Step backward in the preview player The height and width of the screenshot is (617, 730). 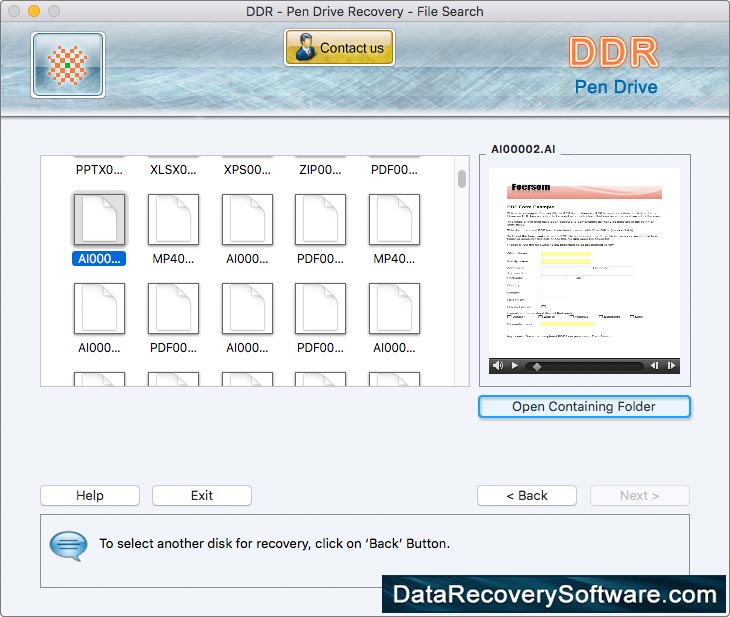[654, 366]
